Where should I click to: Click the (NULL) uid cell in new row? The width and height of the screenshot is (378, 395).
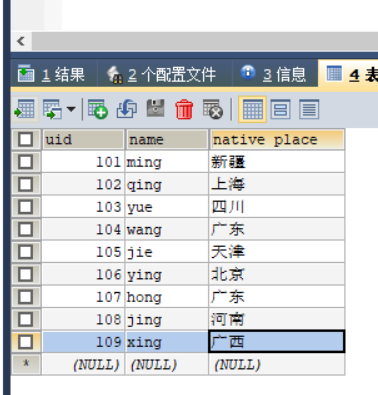83,364
